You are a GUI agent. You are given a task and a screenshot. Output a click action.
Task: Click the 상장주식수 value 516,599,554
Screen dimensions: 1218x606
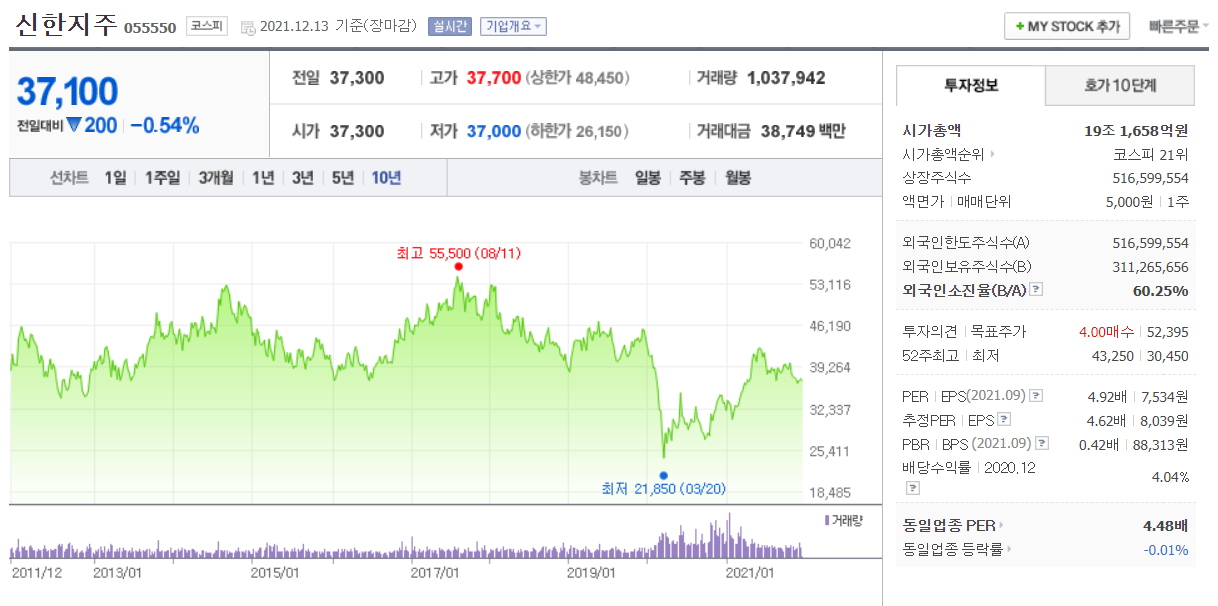pyautogui.click(x=1150, y=178)
